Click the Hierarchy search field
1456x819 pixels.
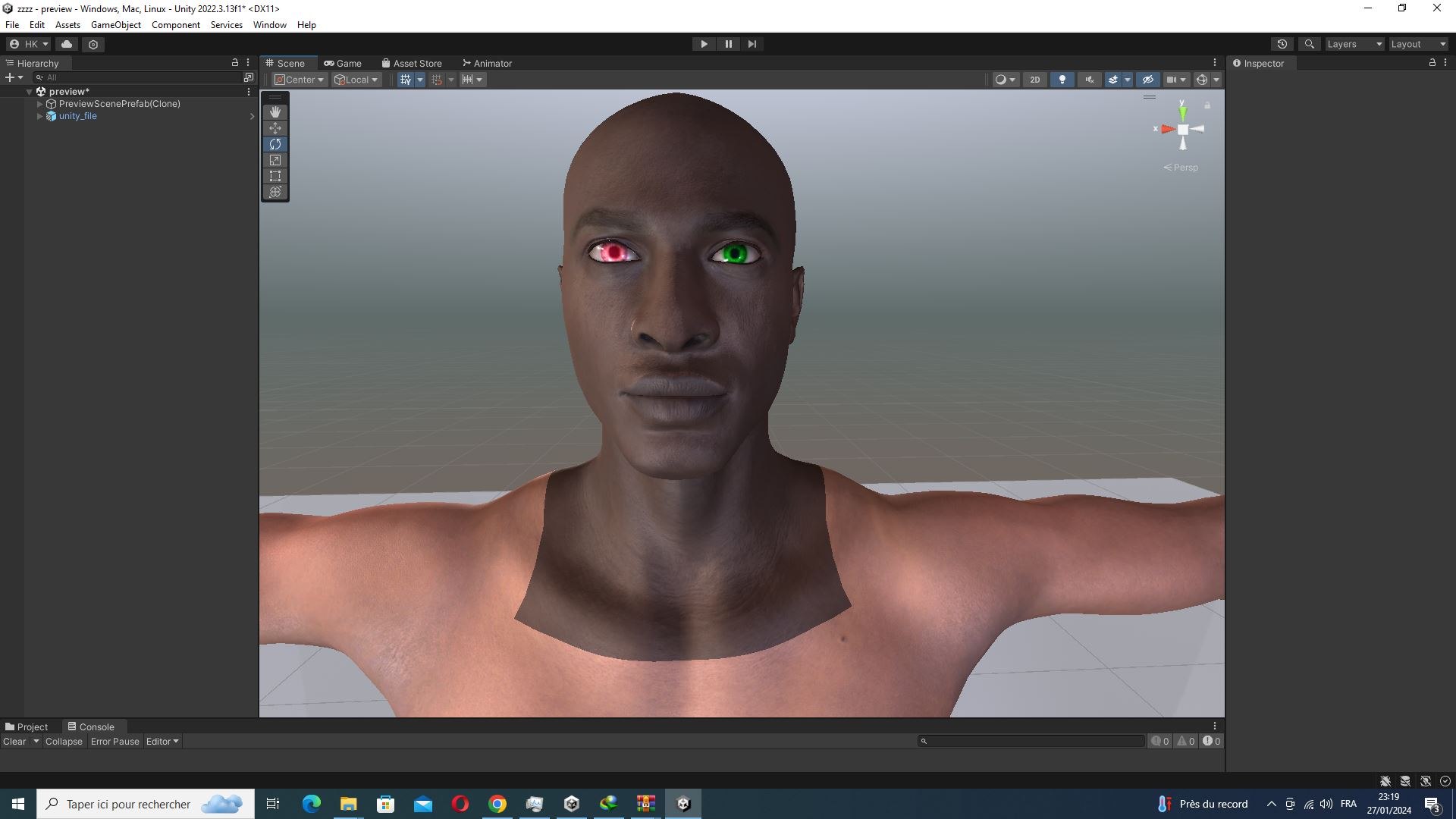[x=143, y=77]
